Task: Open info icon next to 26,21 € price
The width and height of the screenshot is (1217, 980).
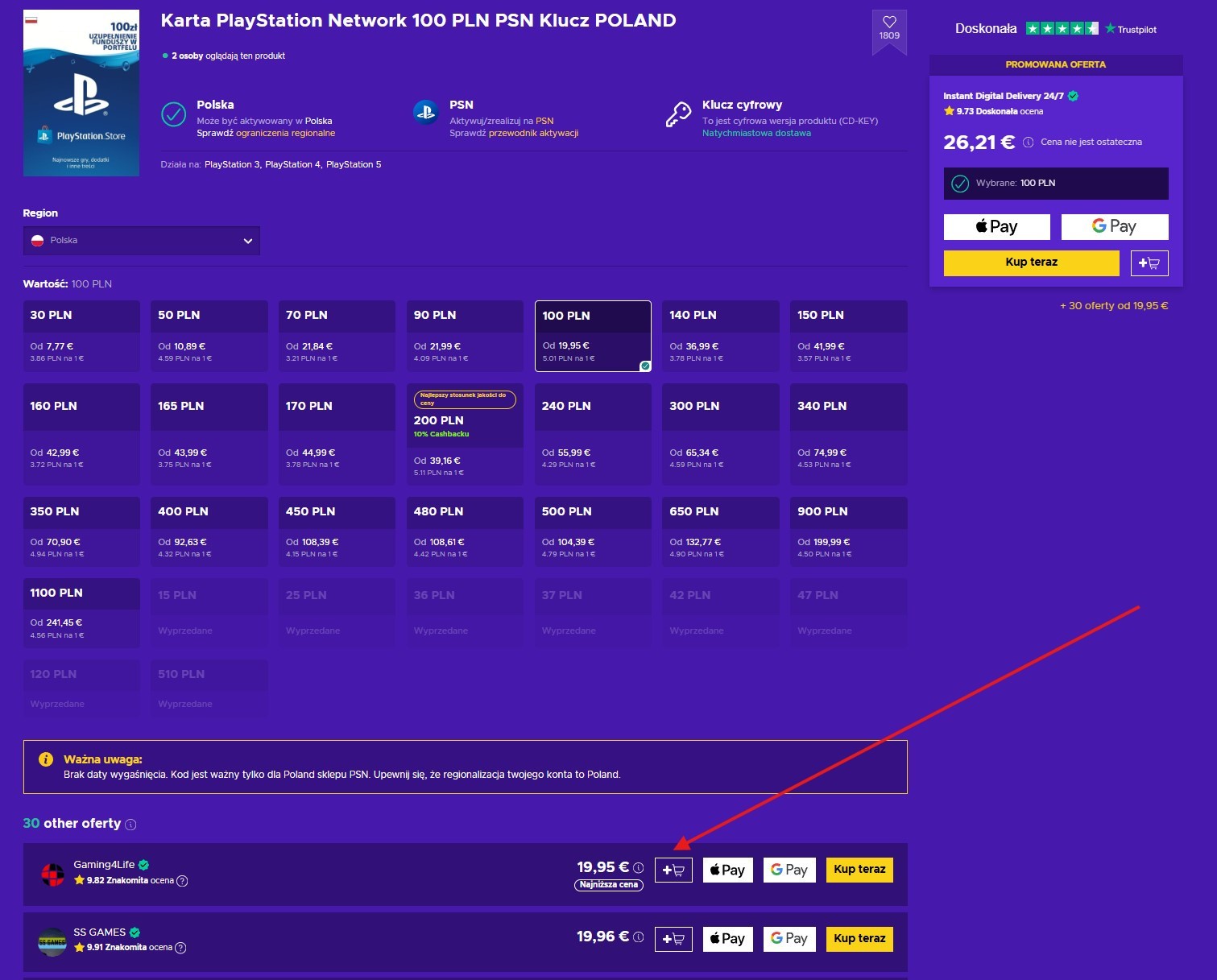Action: pyautogui.click(x=1029, y=143)
